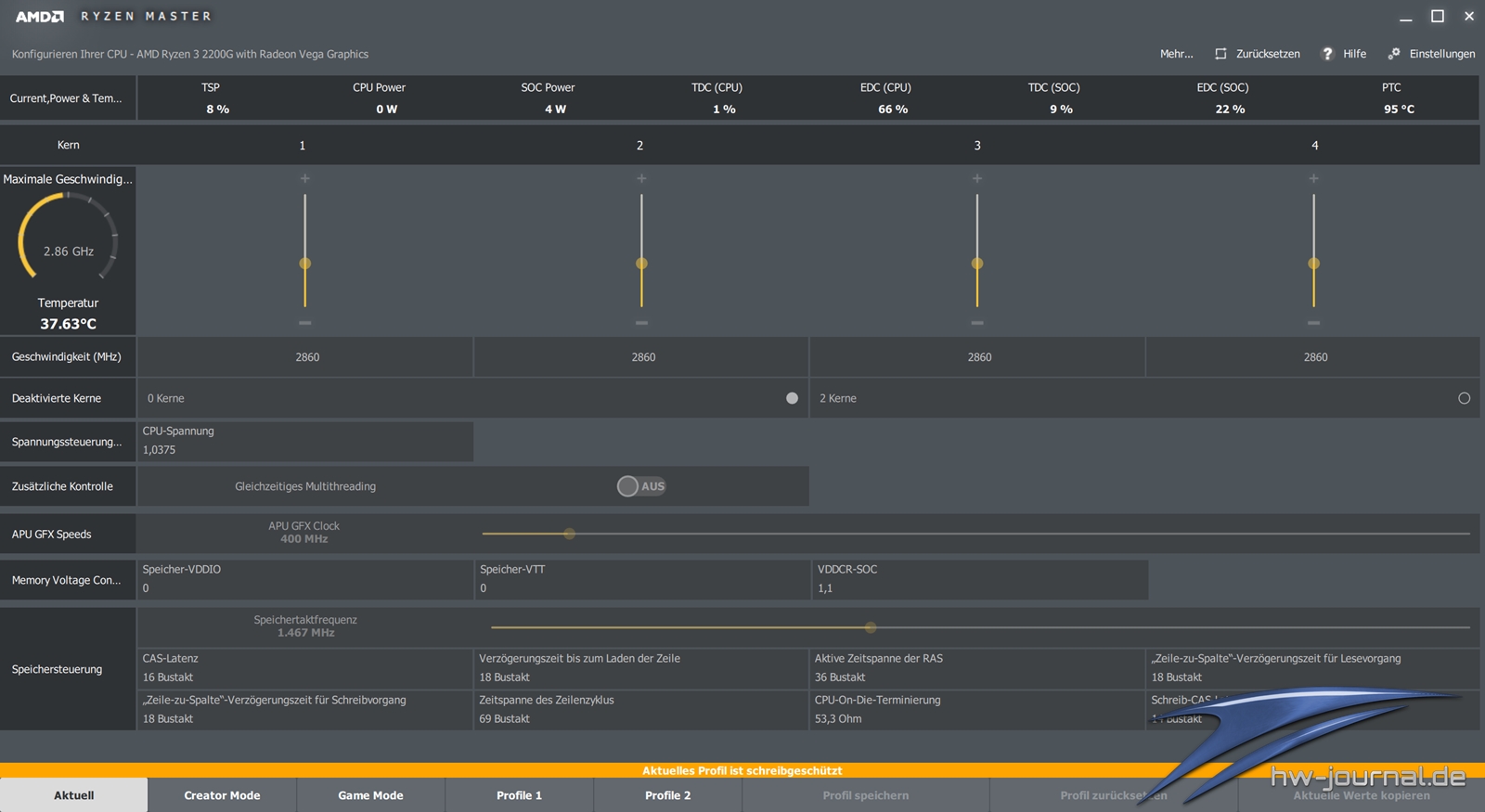Select the 0 Kerne radio option
Image resolution: width=1485 pixels, height=812 pixels.
click(792, 398)
